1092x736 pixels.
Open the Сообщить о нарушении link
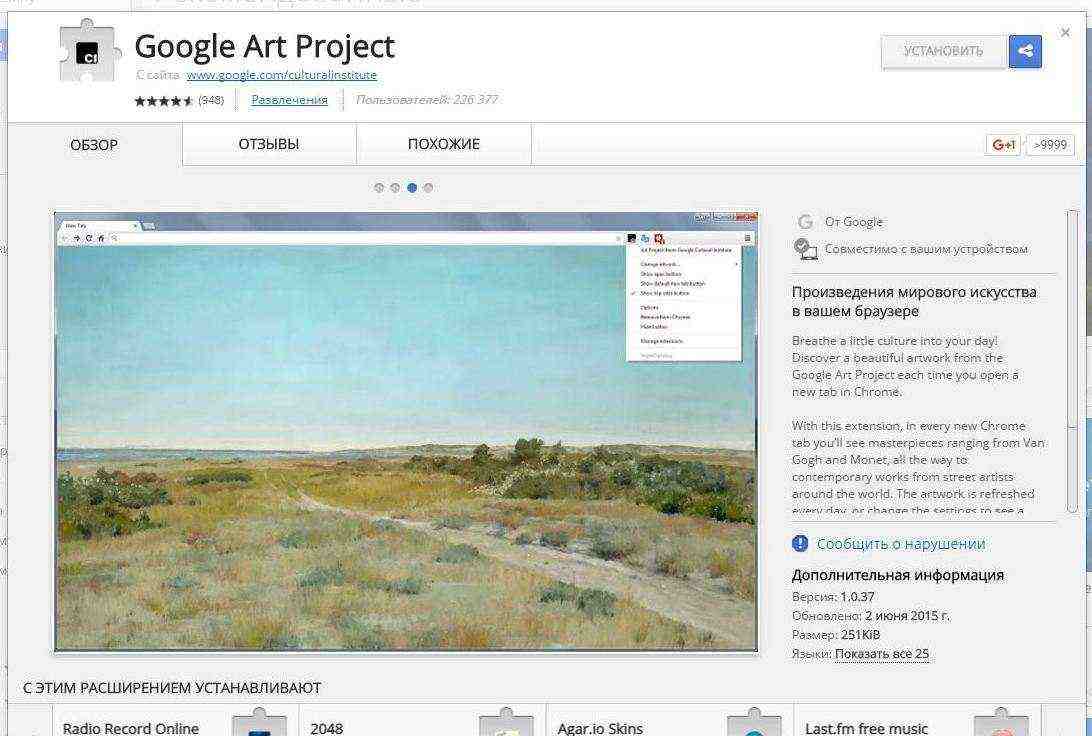900,544
